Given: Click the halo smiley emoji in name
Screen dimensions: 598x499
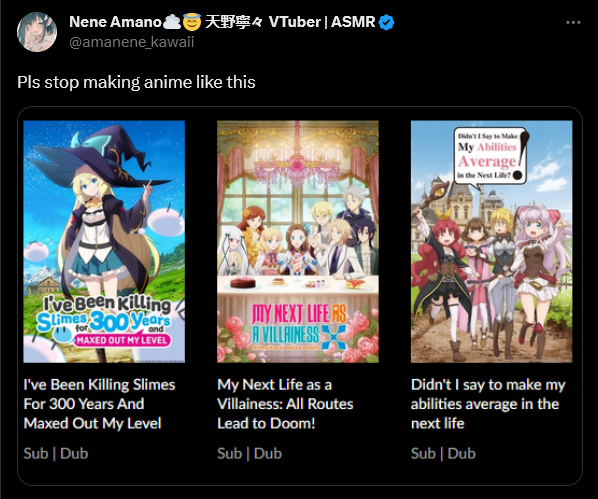Looking at the screenshot, I should coord(192,22).
